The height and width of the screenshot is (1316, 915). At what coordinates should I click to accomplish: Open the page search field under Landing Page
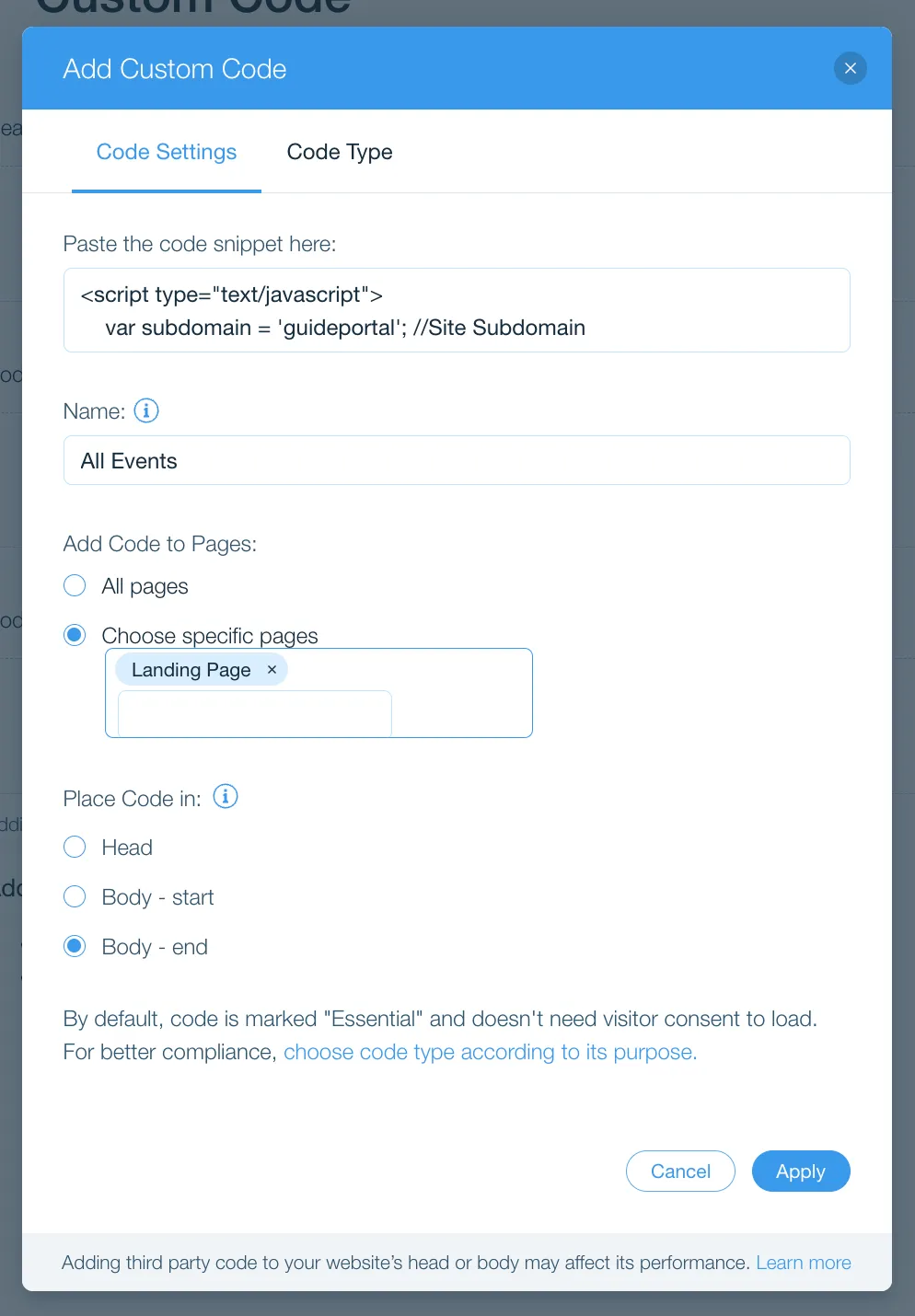click(255, 713)
